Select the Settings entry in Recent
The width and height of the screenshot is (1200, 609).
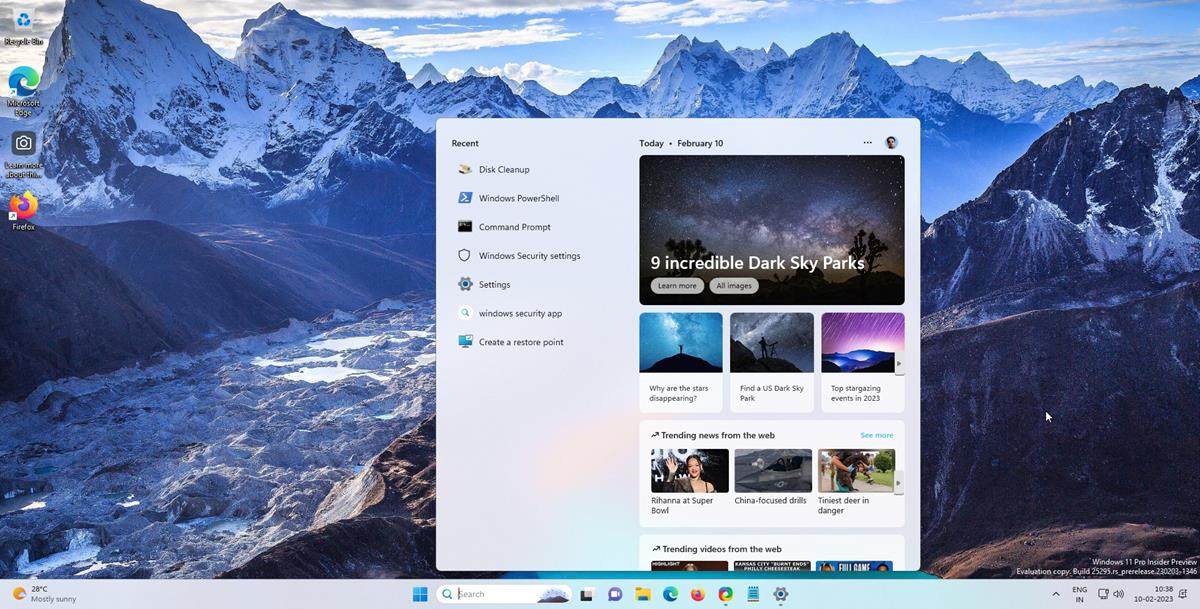(x=493, y=284)
